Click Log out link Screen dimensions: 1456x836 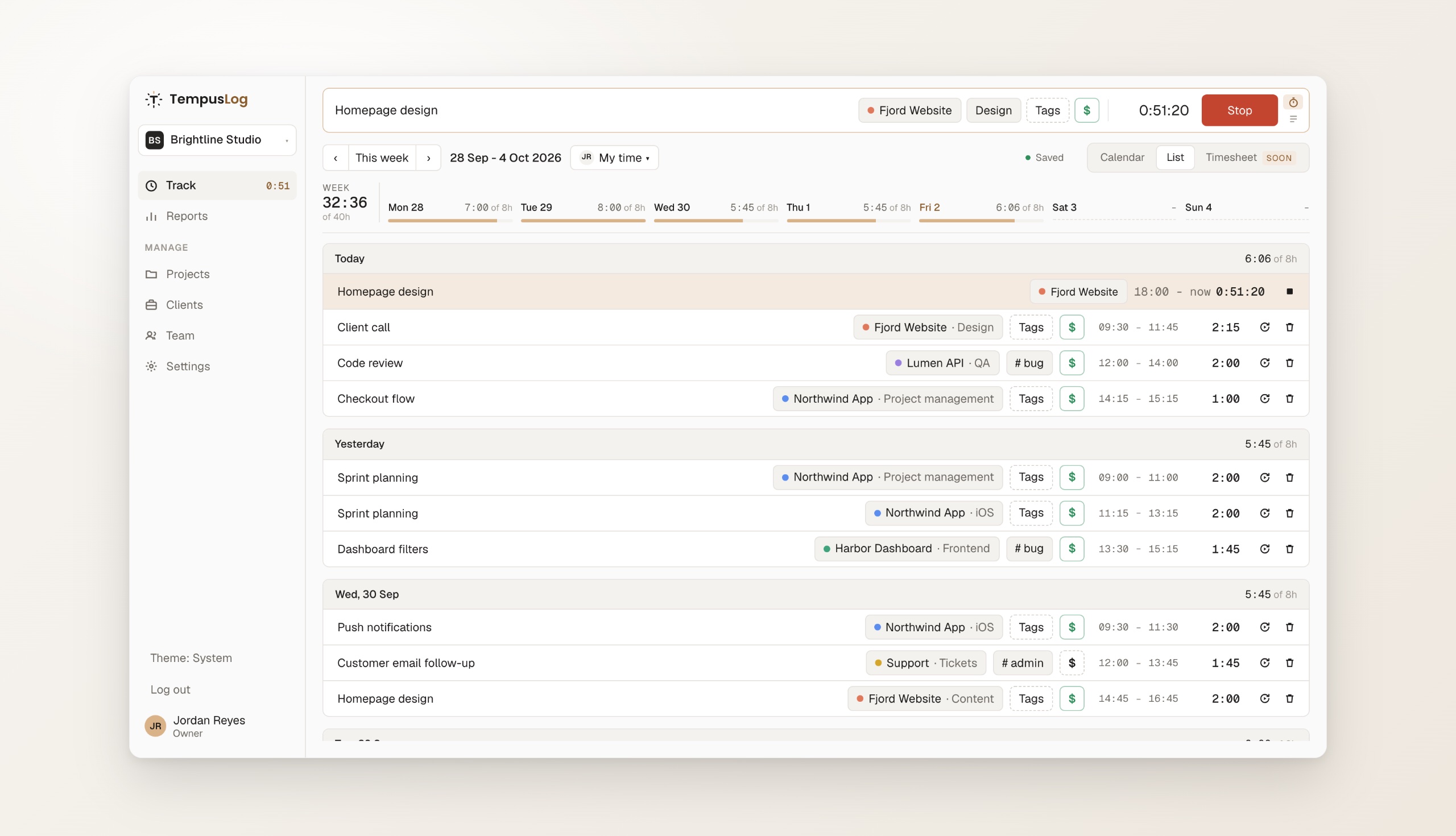170,690
